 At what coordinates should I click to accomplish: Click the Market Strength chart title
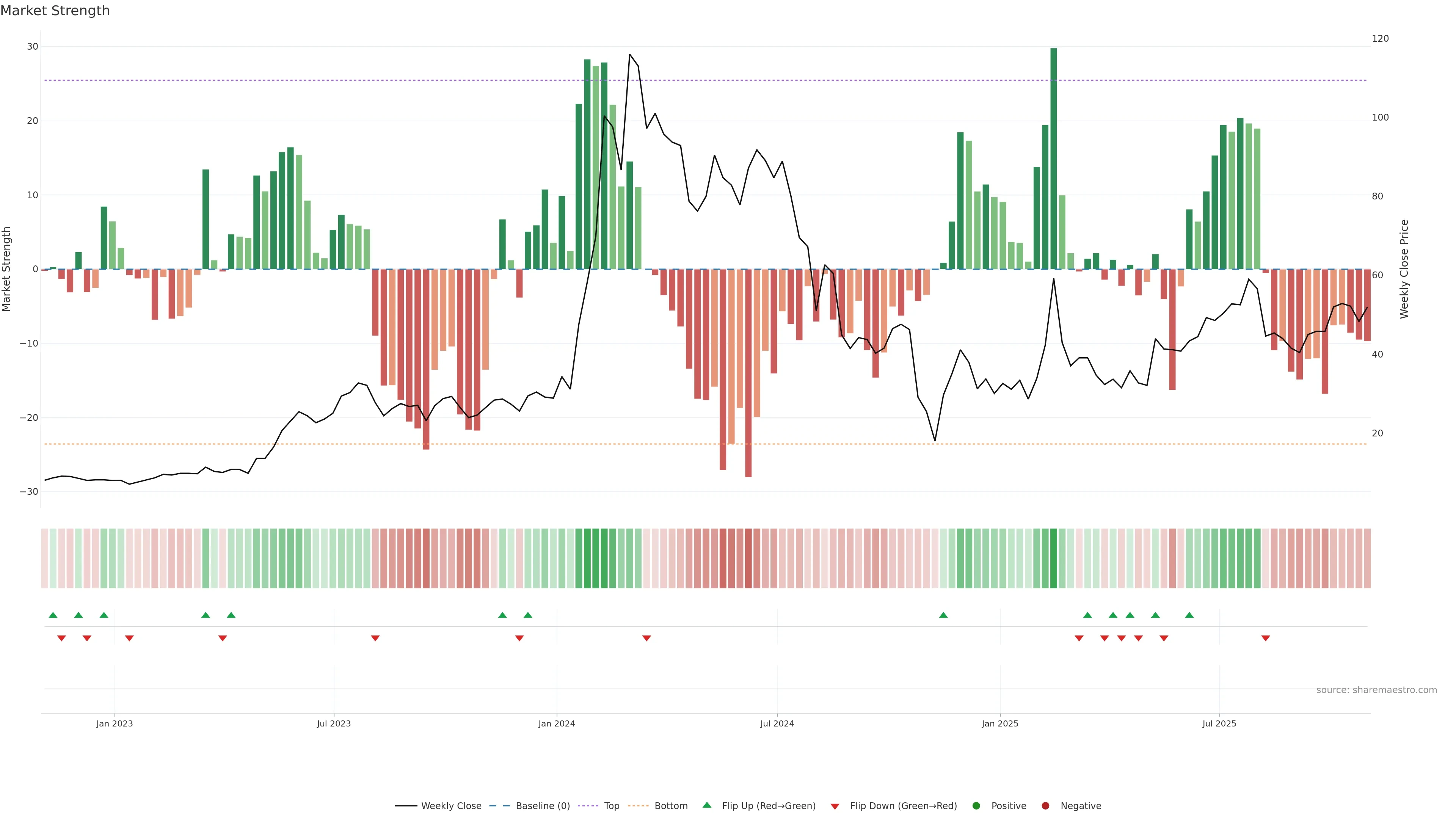tap(55, 11)
